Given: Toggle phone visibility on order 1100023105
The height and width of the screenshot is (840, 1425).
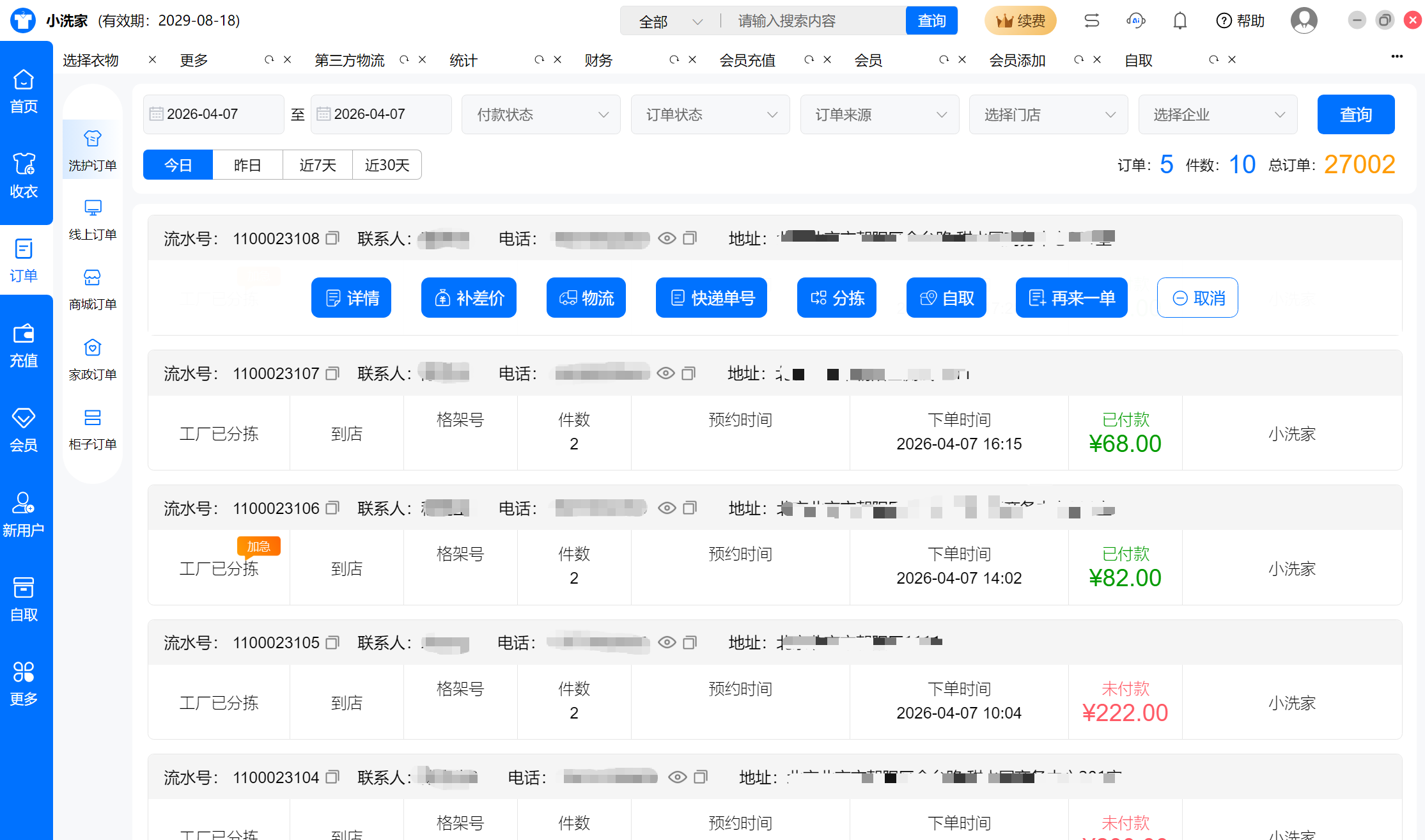Looking at the screenshot, I should click(667, 642).
